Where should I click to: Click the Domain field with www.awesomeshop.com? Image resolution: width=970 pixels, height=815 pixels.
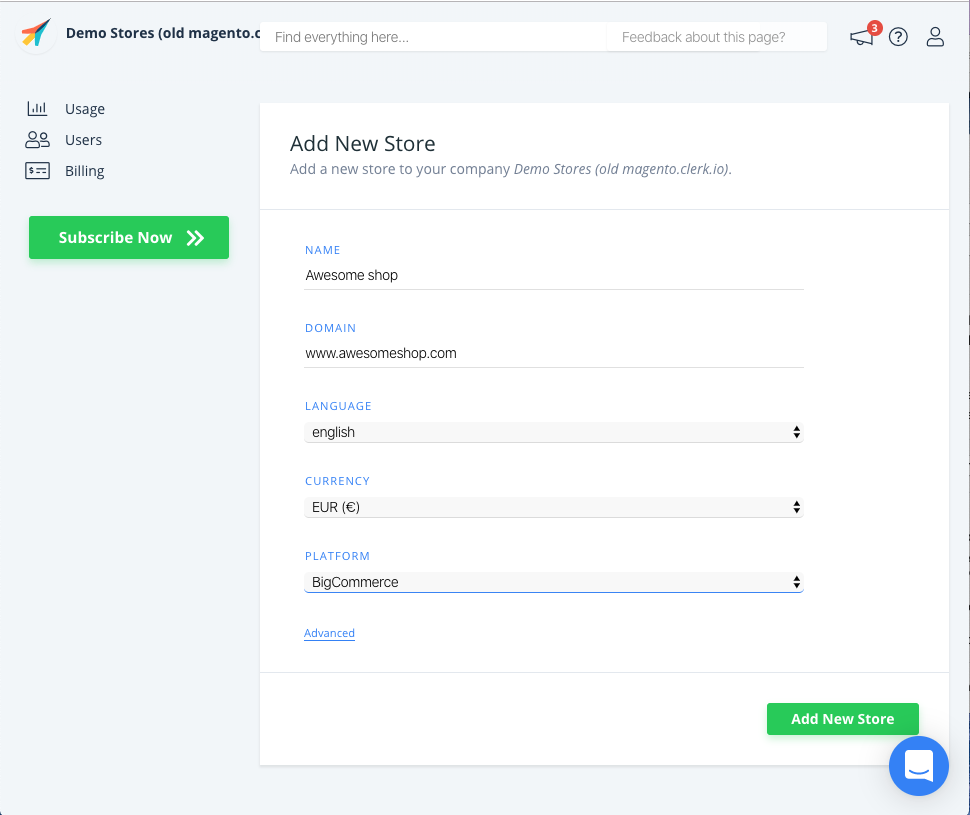click(x=553, y=353)
